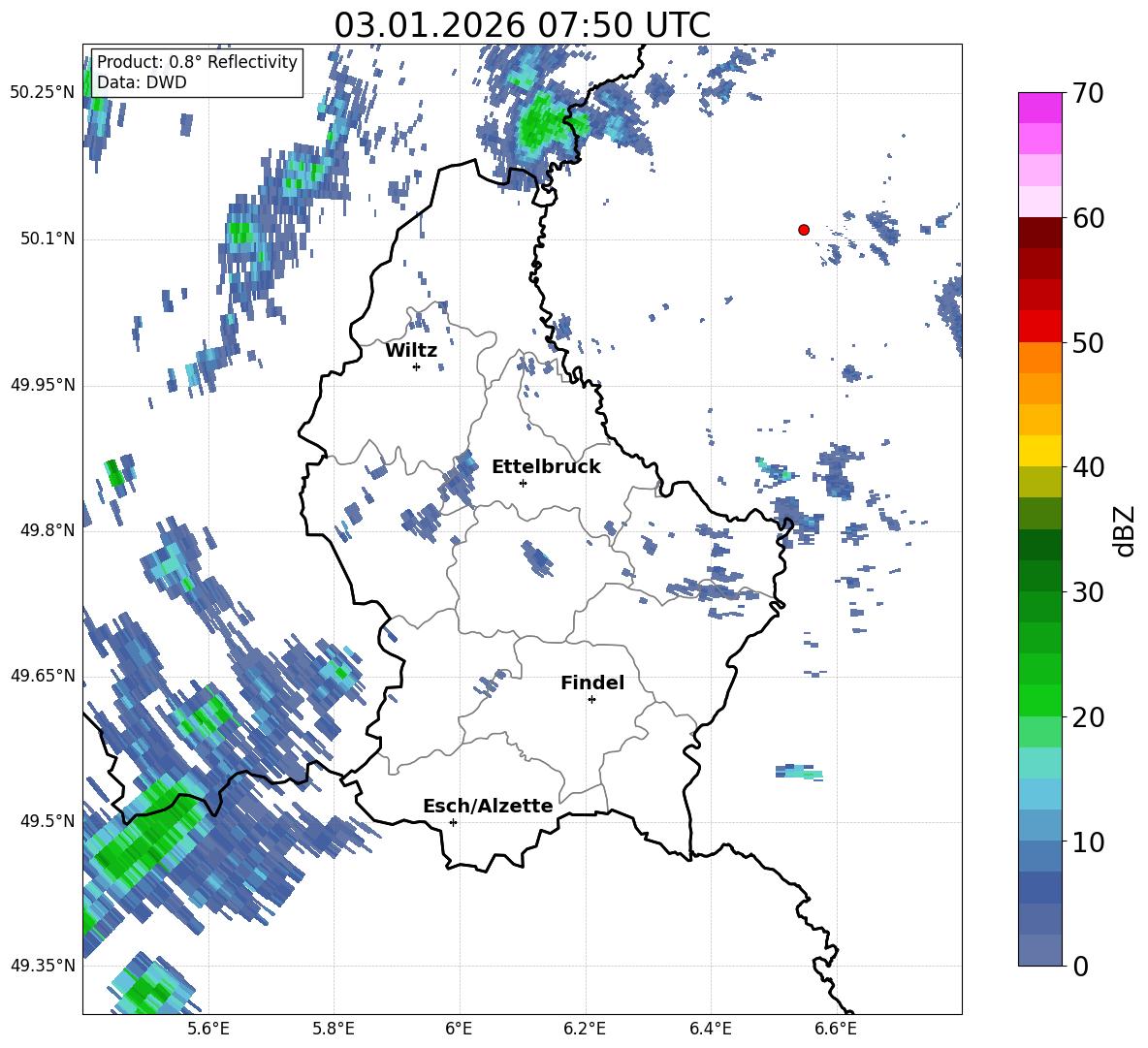The image size is (1148, 1048).
Task: Click the 5.6°E longitude label
Action: [207, 1029]
